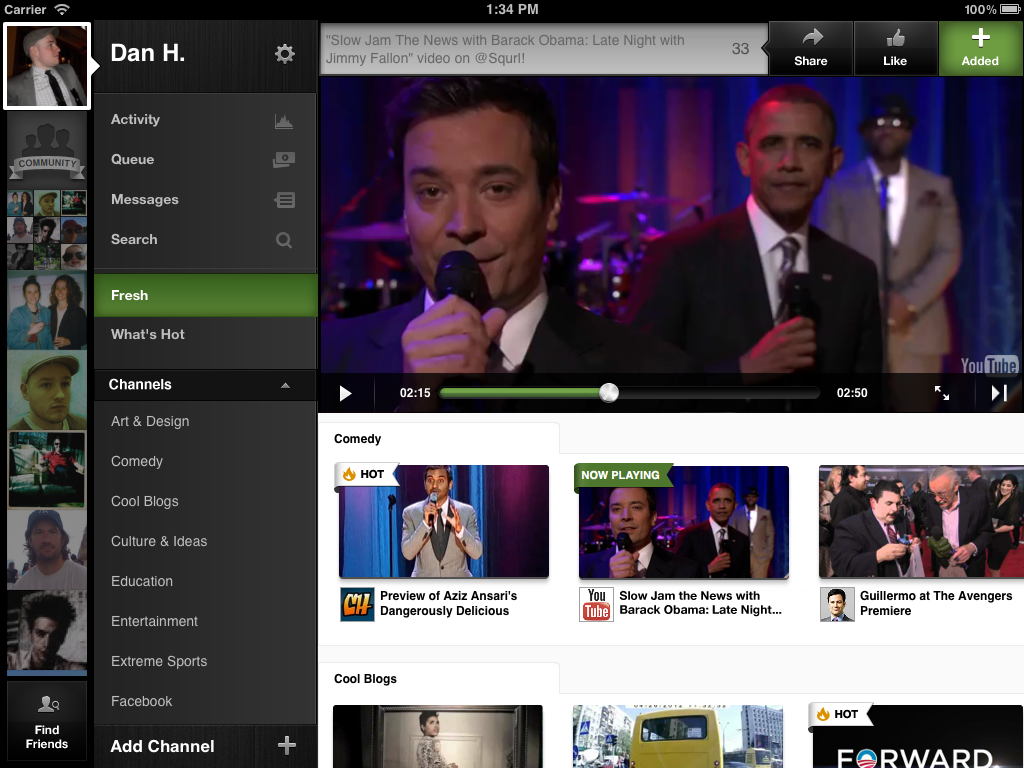The image size is (1024, 768).
Task: Select the What's Hot feed
Action: coord(205,334)
